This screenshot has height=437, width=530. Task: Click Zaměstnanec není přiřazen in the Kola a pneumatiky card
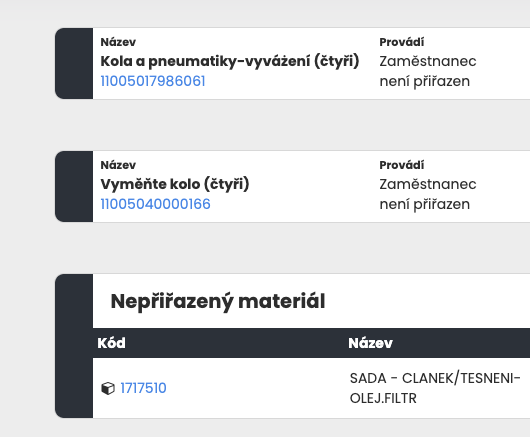coord(428,71)
